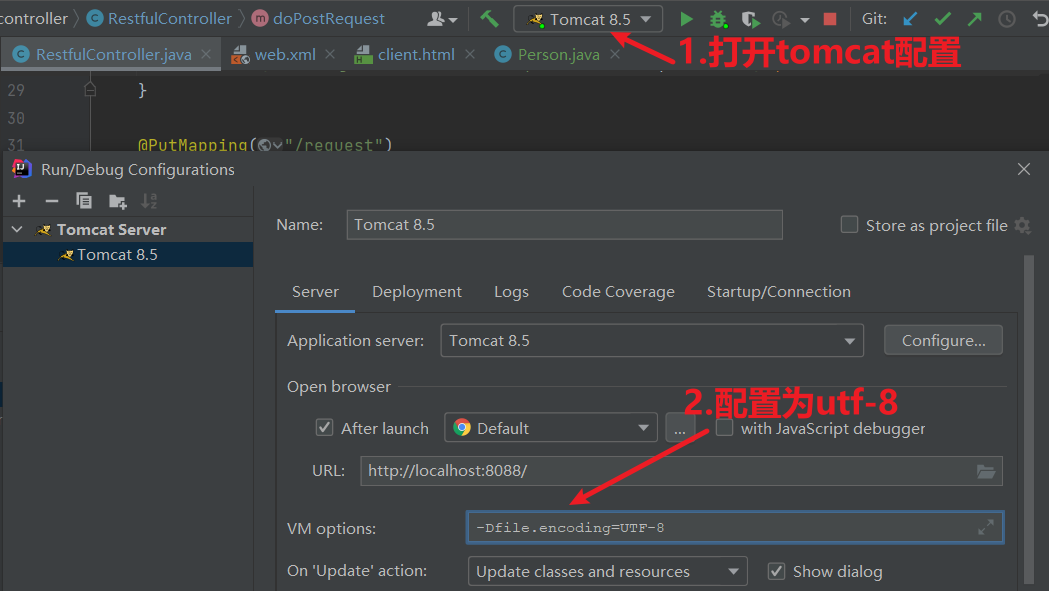Screen dimensions: 1049x591
Task: Click RestfulController breadcrumb
Action: tap(159, 19)
